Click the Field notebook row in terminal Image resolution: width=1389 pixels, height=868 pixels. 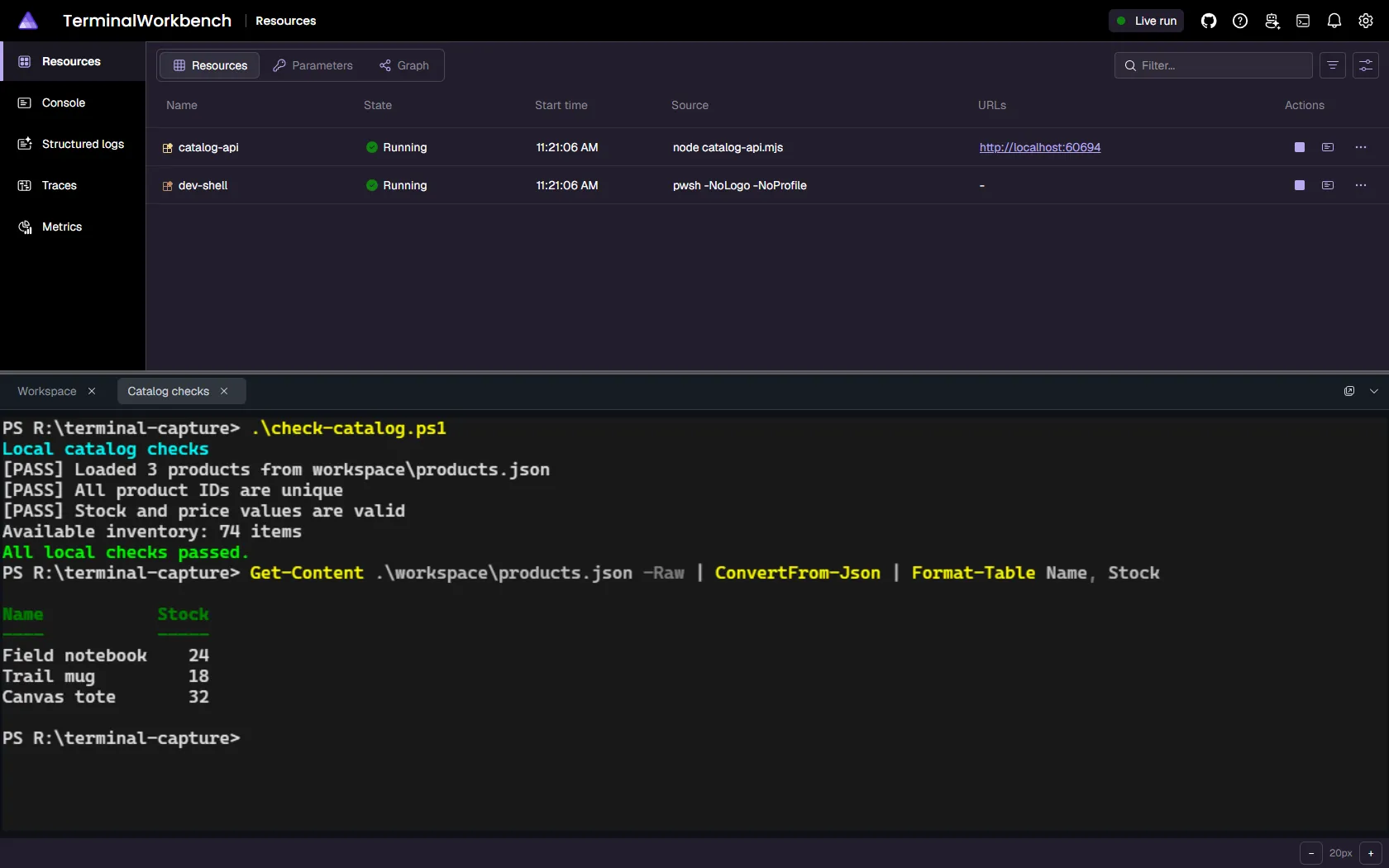point(106,656)
